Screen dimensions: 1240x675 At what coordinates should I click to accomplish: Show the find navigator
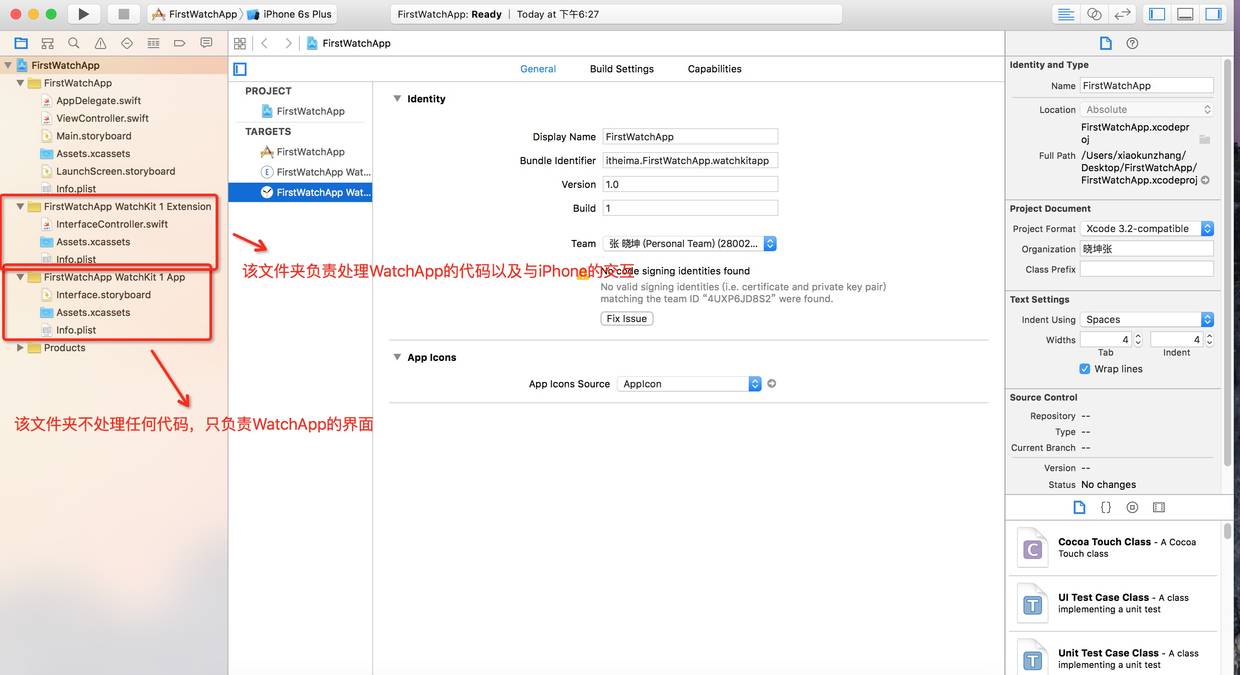point(74,43)
